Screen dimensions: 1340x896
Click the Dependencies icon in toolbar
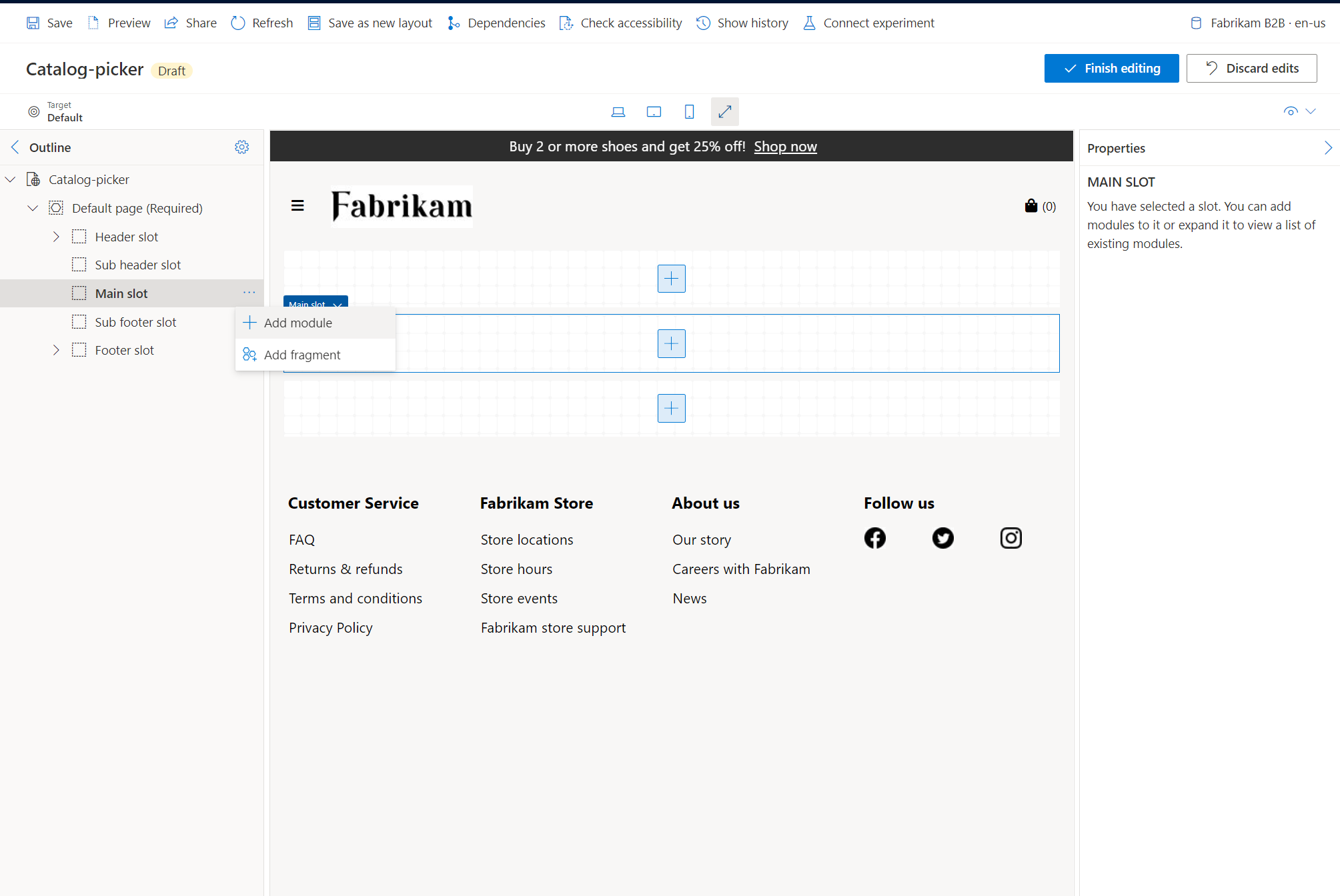[x=454, y=22]
